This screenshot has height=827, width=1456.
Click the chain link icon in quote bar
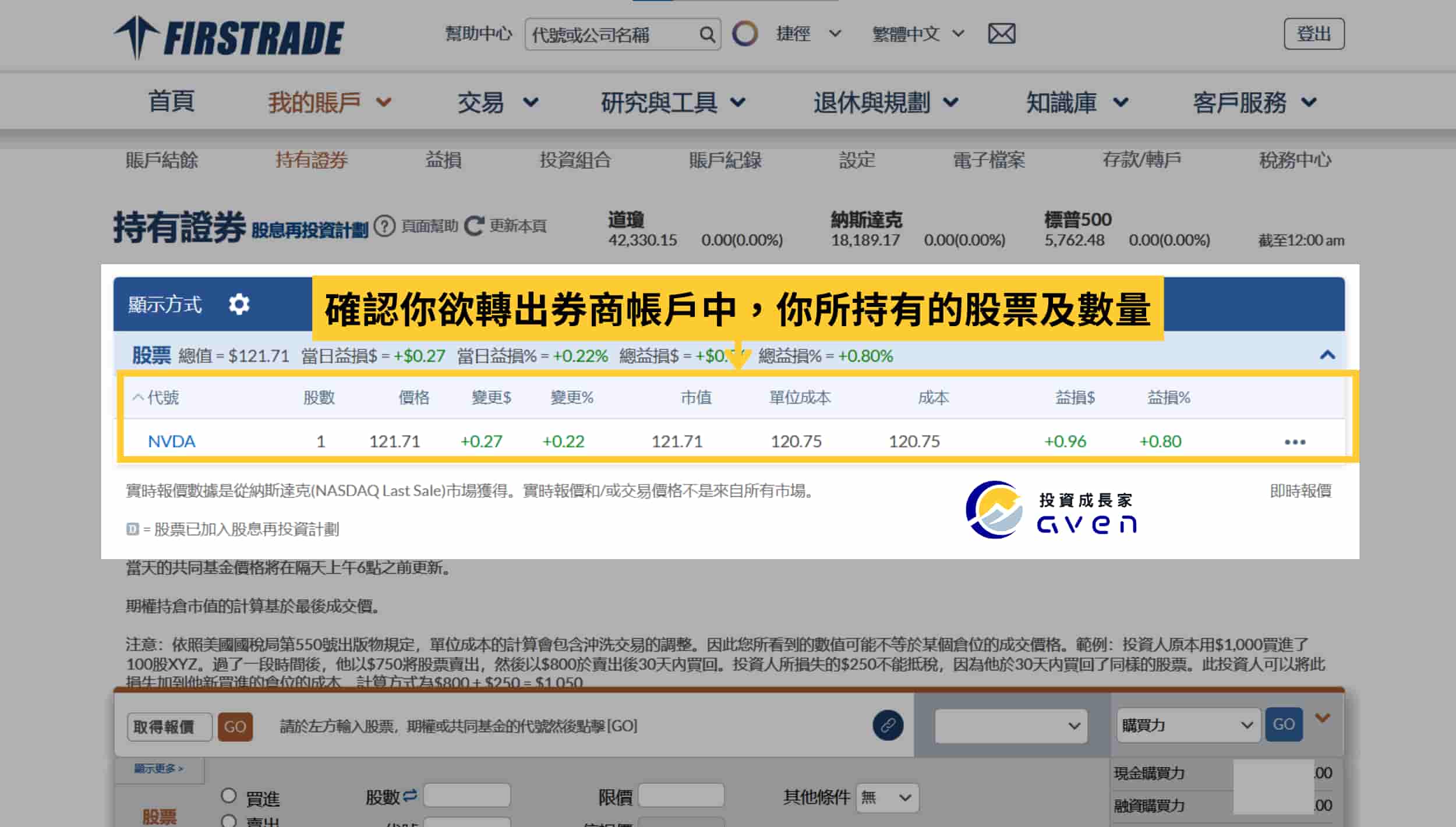tap(888, 726)
